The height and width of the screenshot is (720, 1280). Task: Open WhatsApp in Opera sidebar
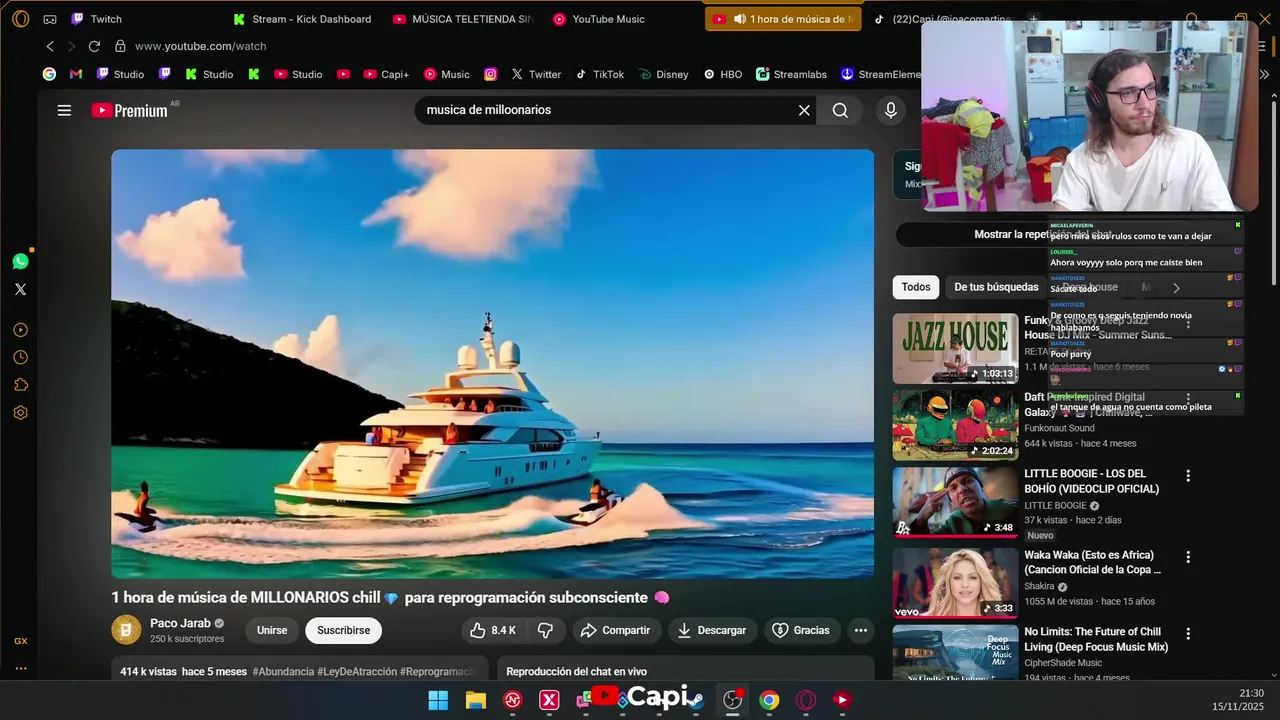pyautogui.click(x=20, y=261)
